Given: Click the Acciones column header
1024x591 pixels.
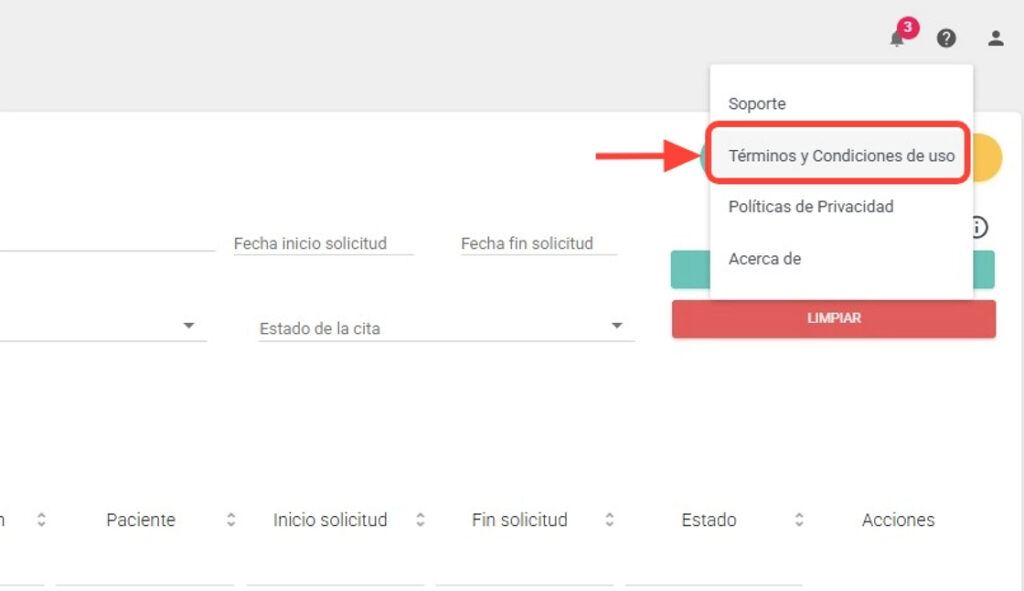Looking at the screenshot, I should point(898,520).
